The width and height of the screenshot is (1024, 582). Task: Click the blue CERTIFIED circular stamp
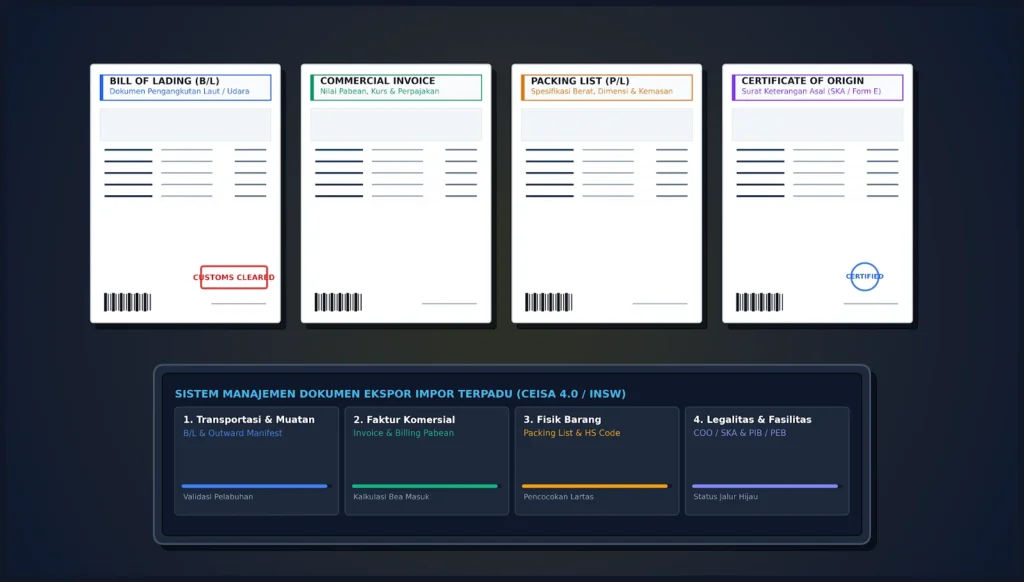click(x=865, y=276)
